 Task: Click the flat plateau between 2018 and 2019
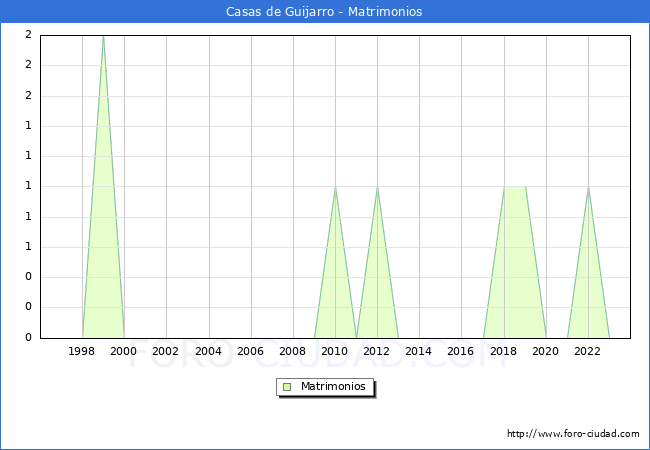(x=514, y=187)
